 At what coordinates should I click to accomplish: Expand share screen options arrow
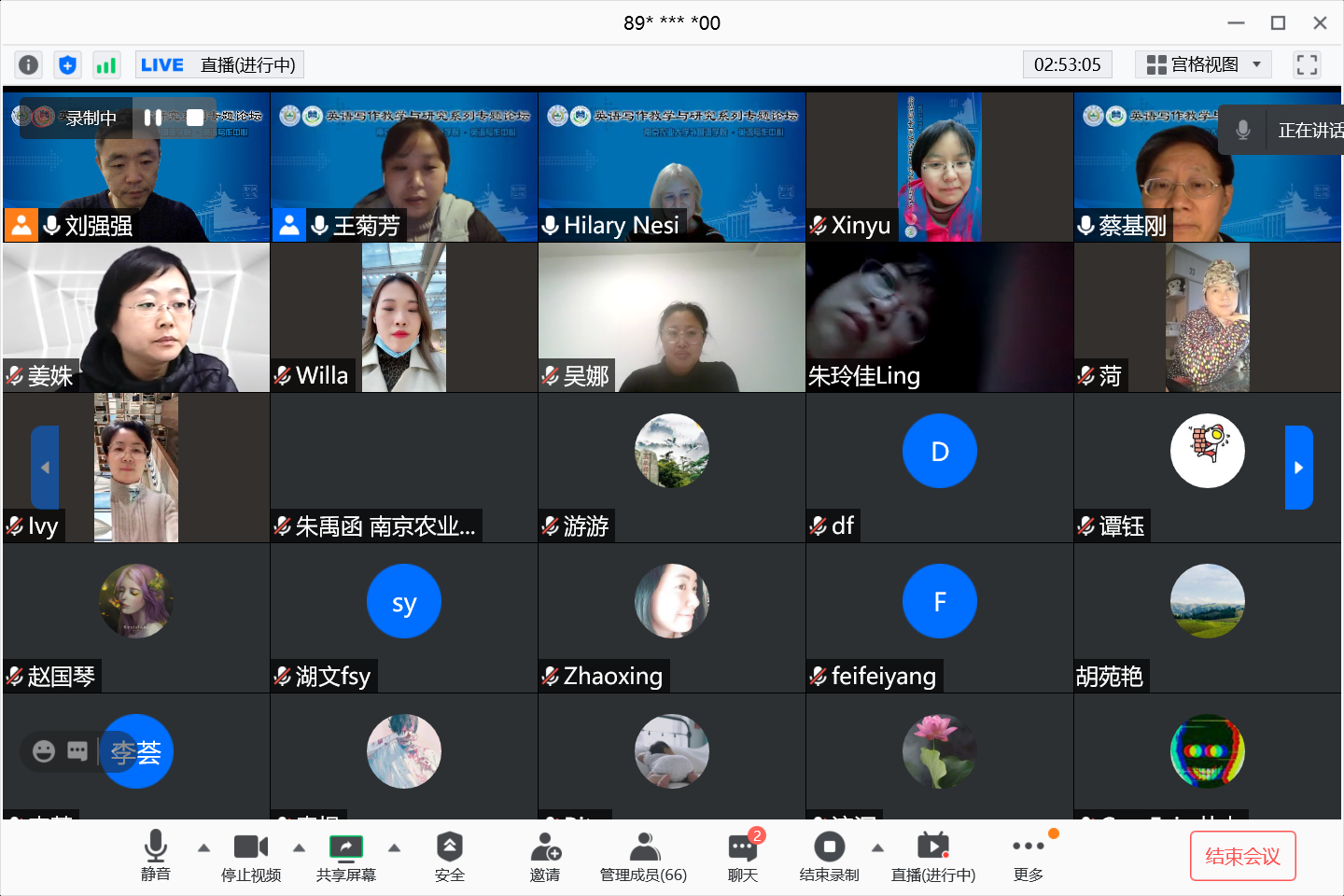(x=394, y=848)
